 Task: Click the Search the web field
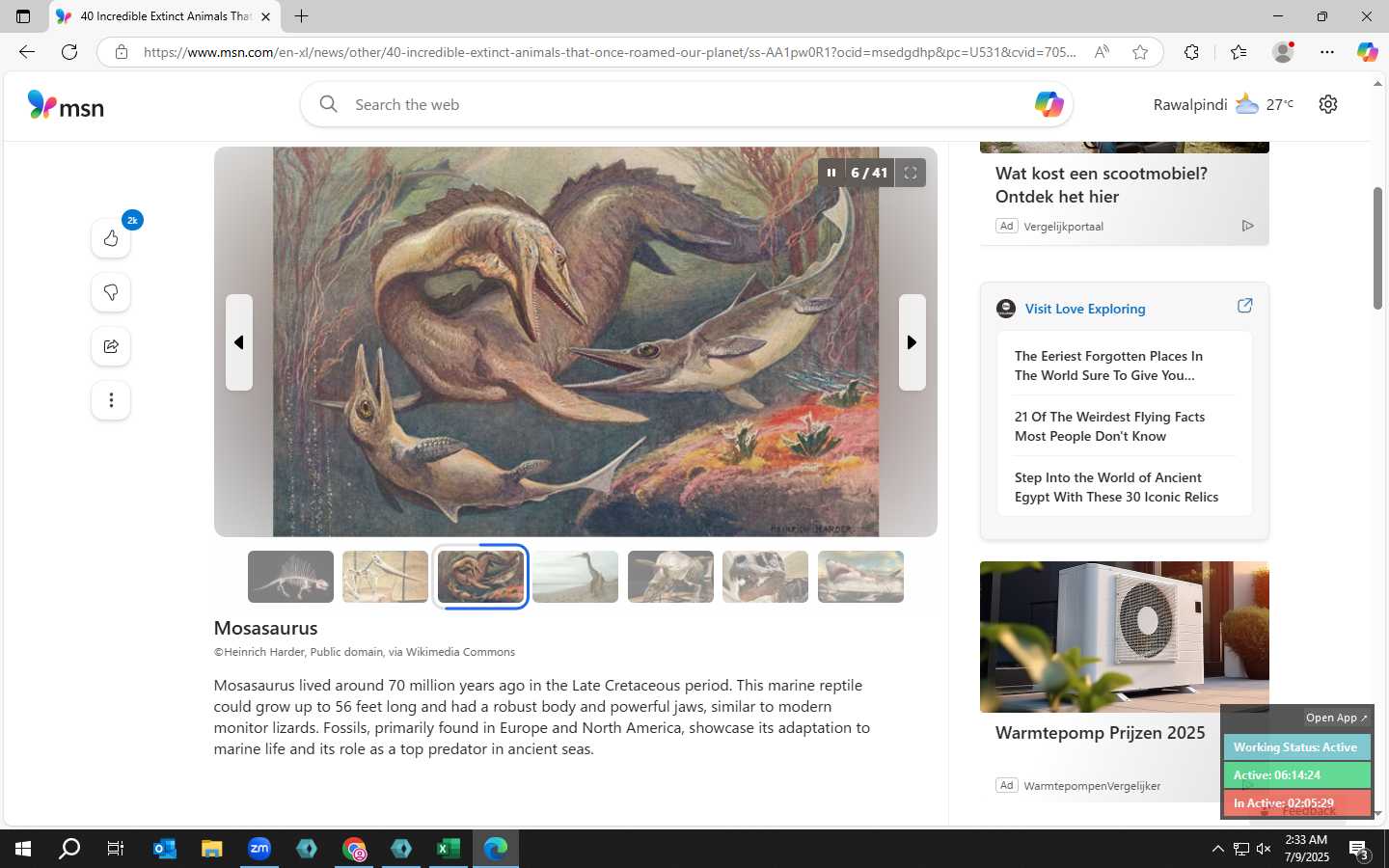[x=685, y=104]
